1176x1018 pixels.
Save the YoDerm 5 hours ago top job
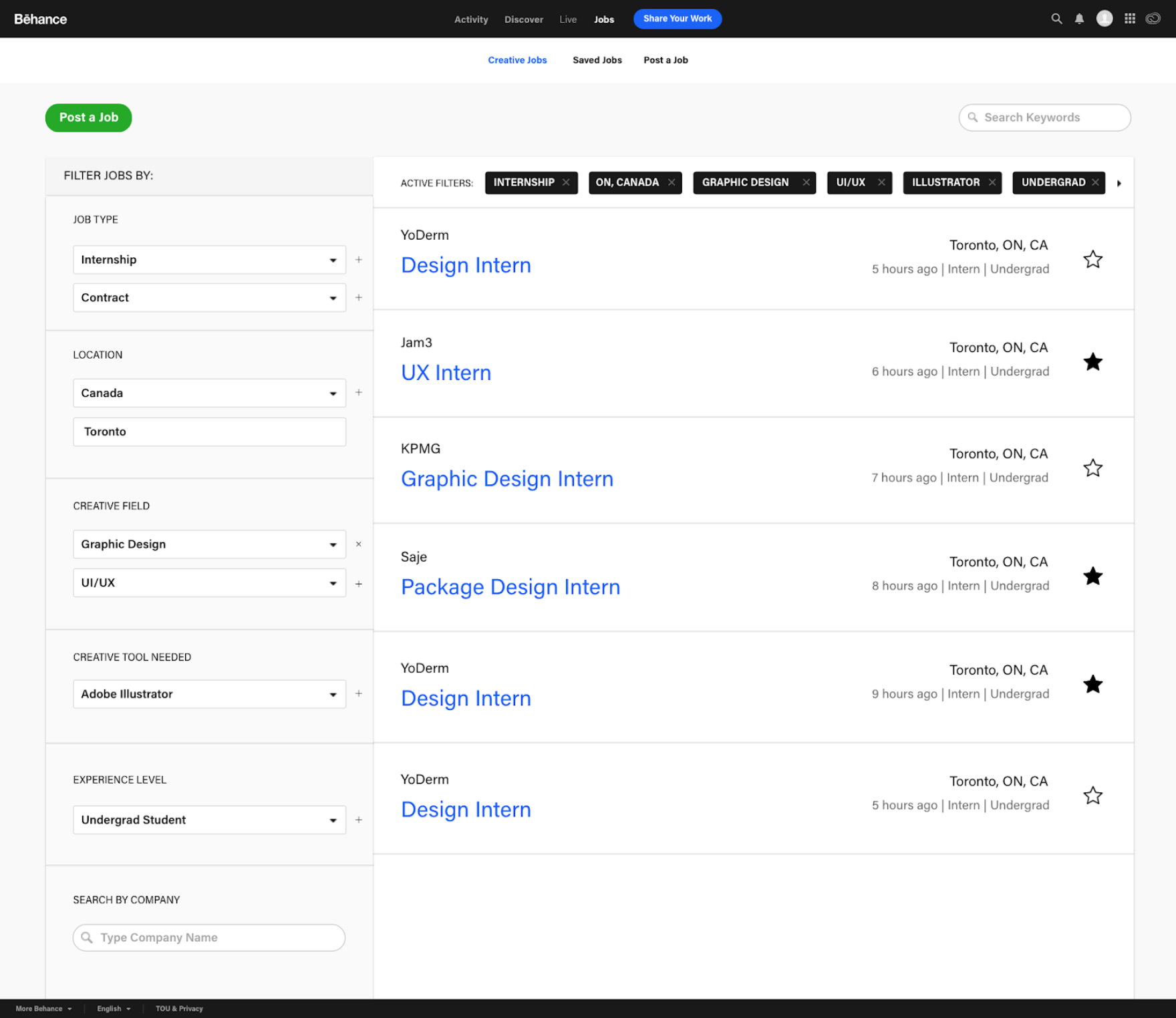pyautogui.click(x=1092, y=259)
